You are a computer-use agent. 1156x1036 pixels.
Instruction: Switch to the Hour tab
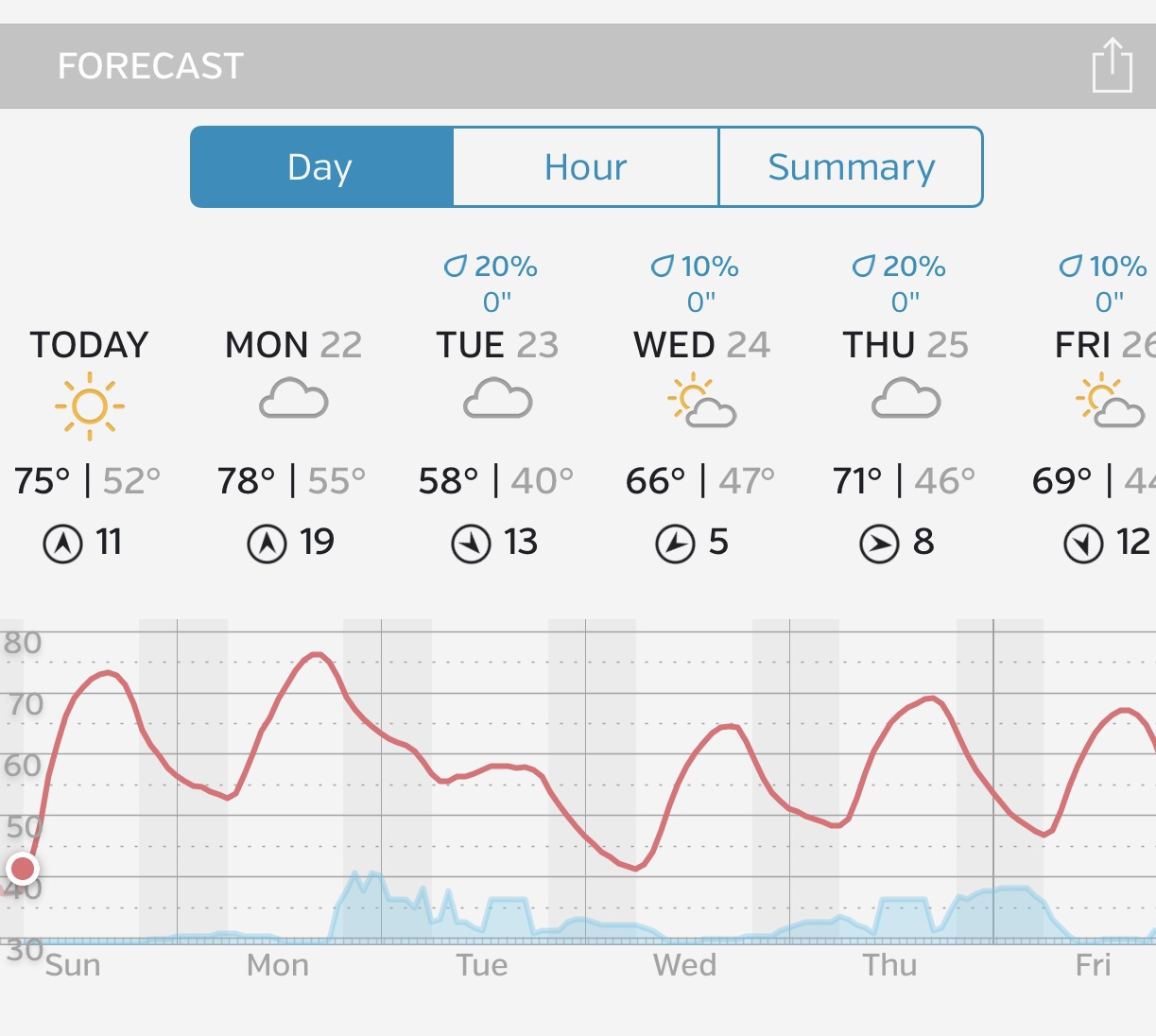tap(586, 167)
